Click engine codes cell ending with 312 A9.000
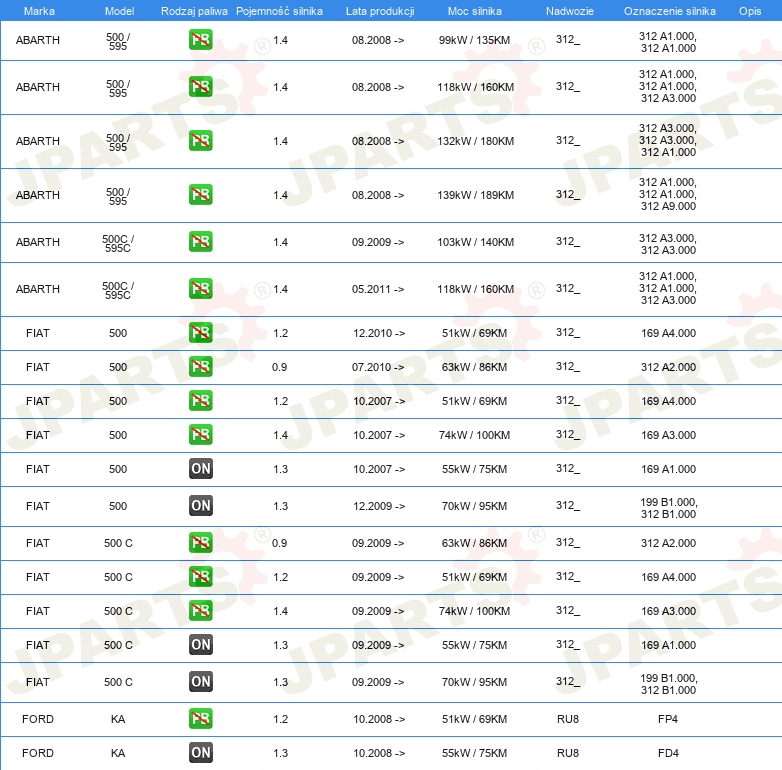Image resolution: width=782 pixels, height=770 pixels. click(668, 194)
